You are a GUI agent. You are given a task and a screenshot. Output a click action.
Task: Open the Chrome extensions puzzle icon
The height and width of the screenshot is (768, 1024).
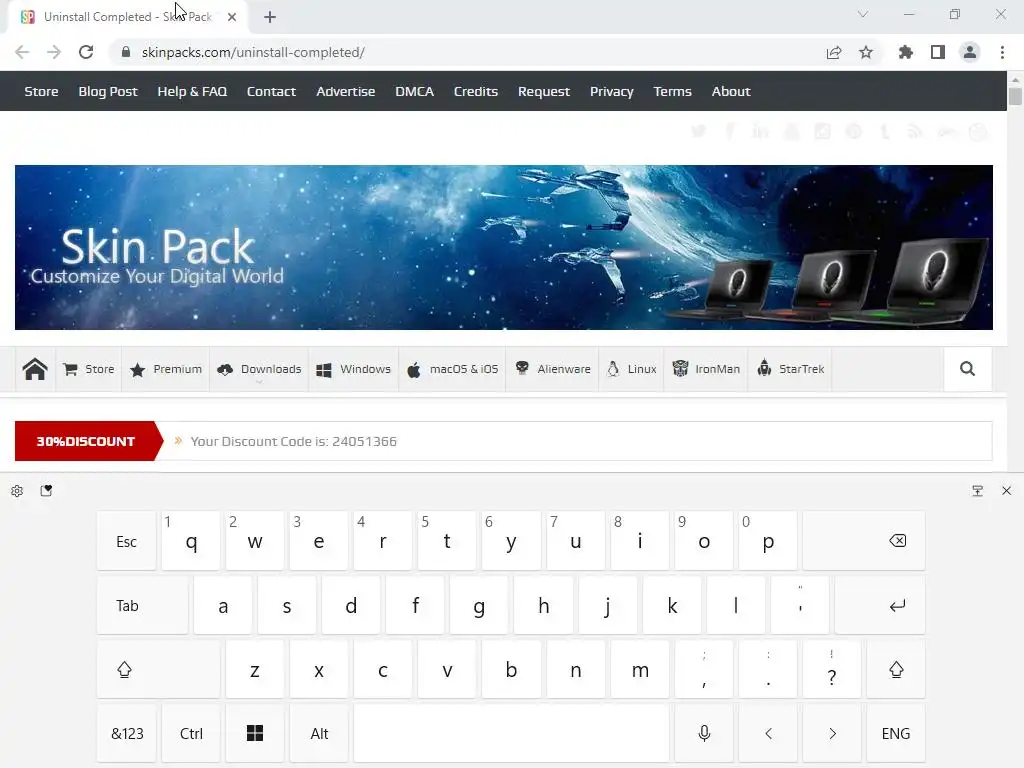point(906,52)
